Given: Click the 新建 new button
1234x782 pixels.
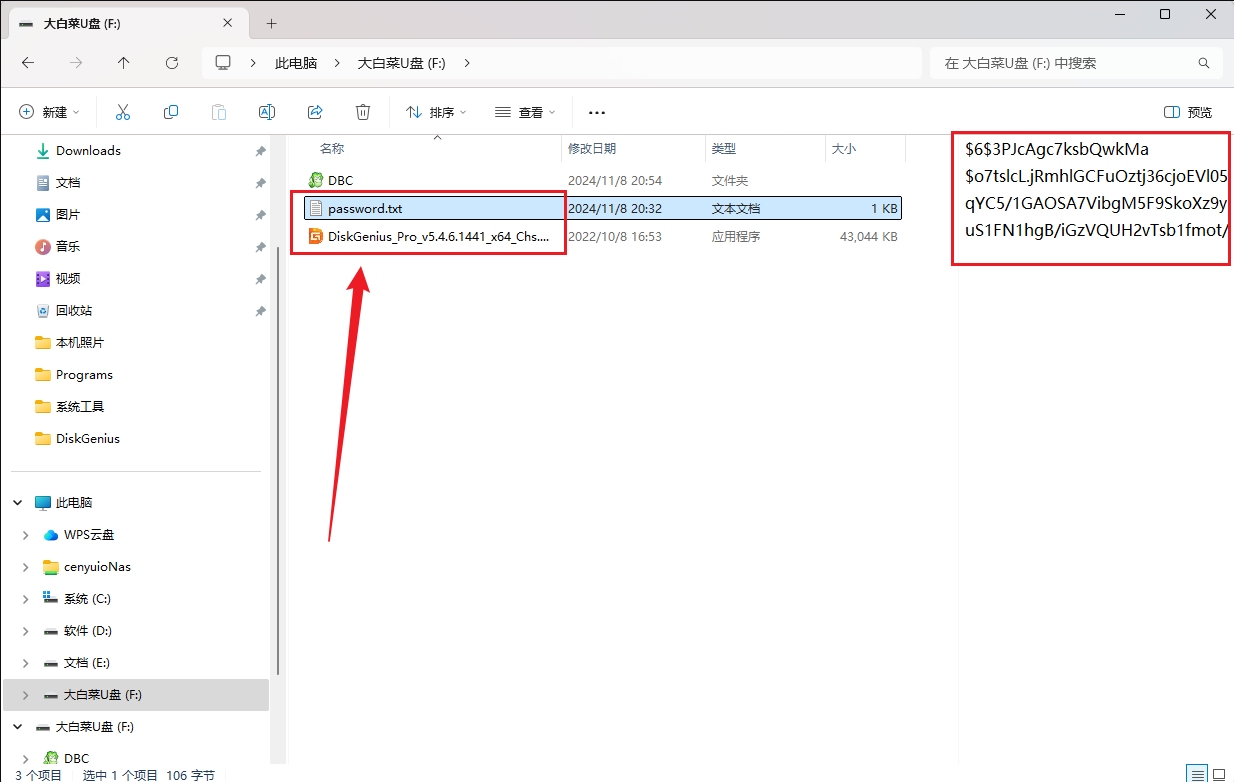Looking at the screenshot, I should pyautogui.click(x=50, y=112).
